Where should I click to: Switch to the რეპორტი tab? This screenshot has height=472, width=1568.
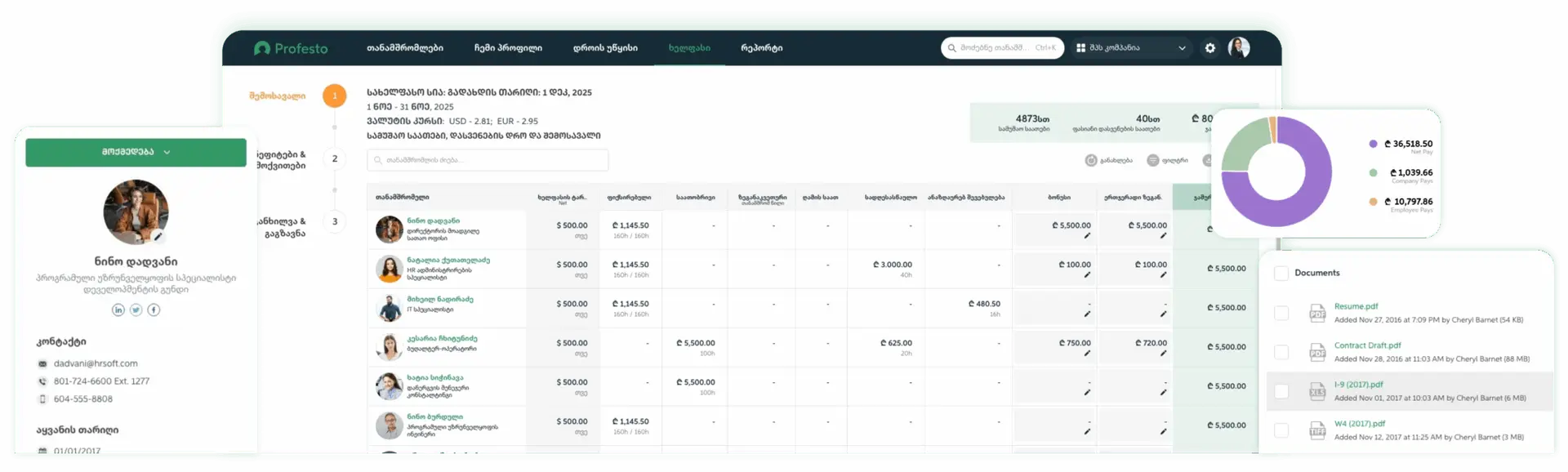pos(761,48)
